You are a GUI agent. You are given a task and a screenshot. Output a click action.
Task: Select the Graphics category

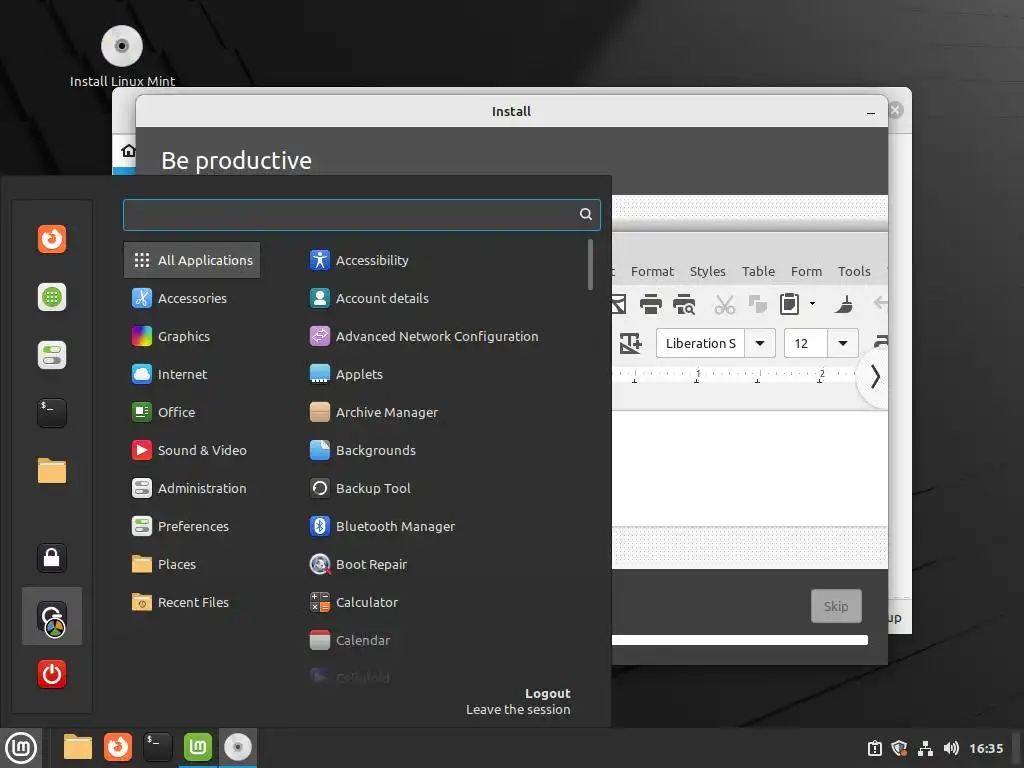click(x=171, y=336)
